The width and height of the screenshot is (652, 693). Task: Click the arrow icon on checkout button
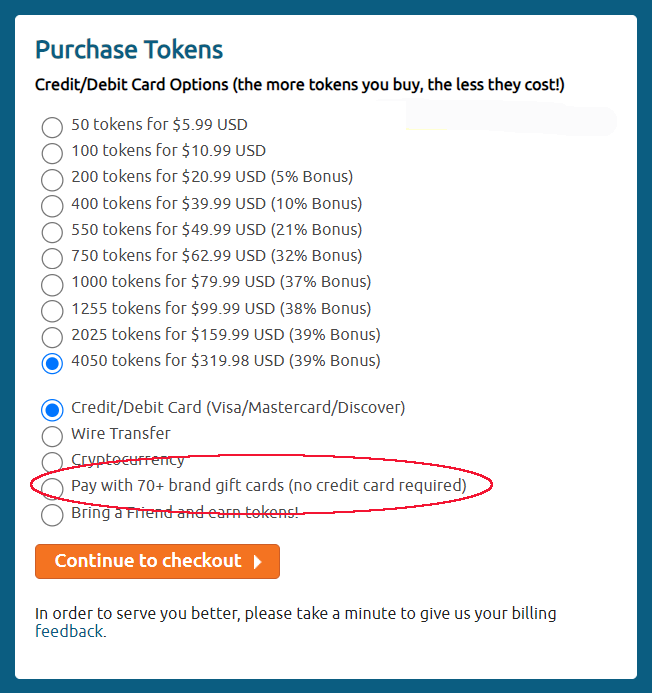click(258, 562)
